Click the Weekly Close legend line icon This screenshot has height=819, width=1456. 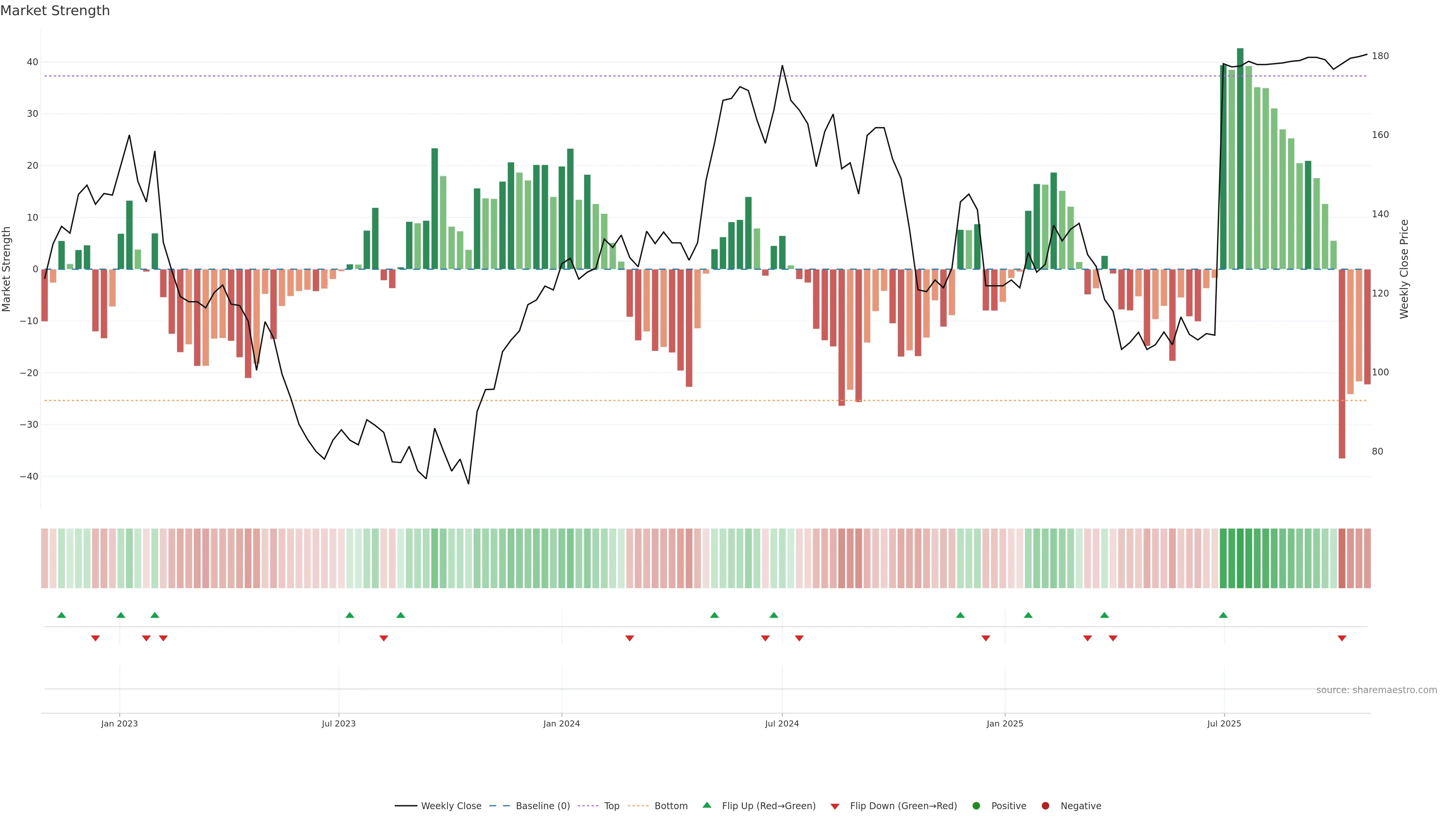tap(406, 806)
